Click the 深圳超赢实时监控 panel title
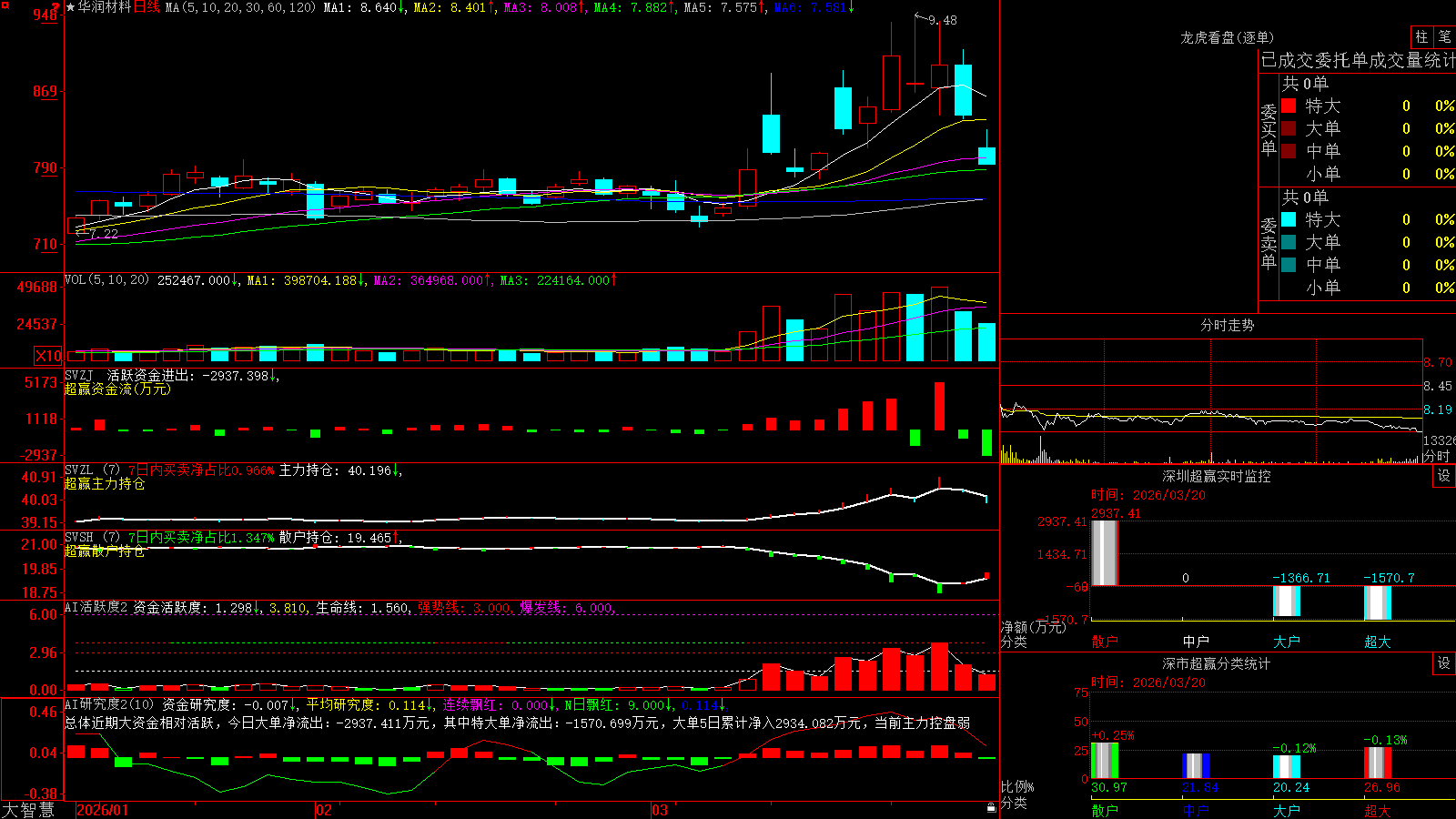Viewport: 1456px width, 819px height. click(1216, 476)
